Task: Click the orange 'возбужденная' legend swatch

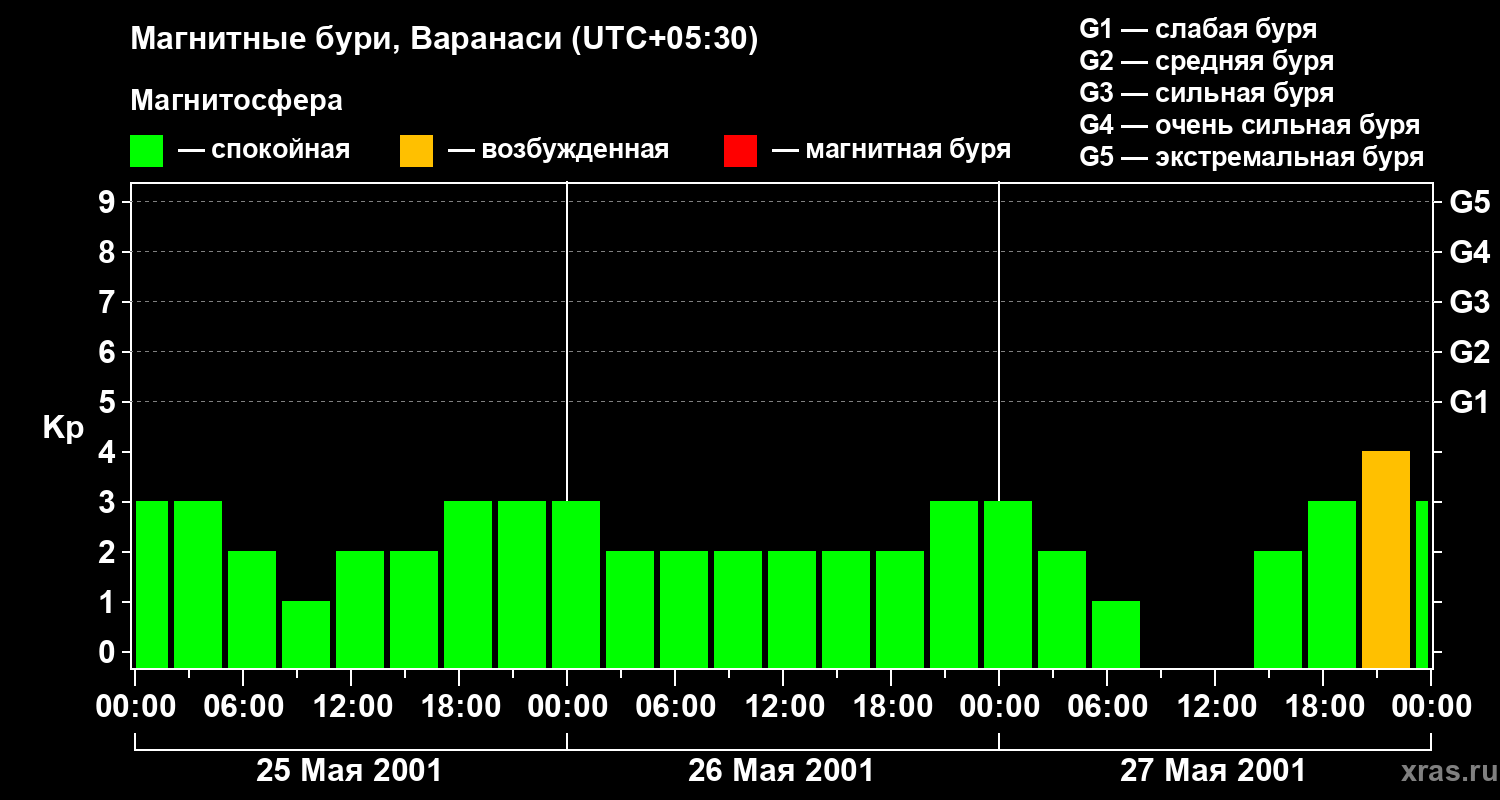Action: tap(417, 151)
